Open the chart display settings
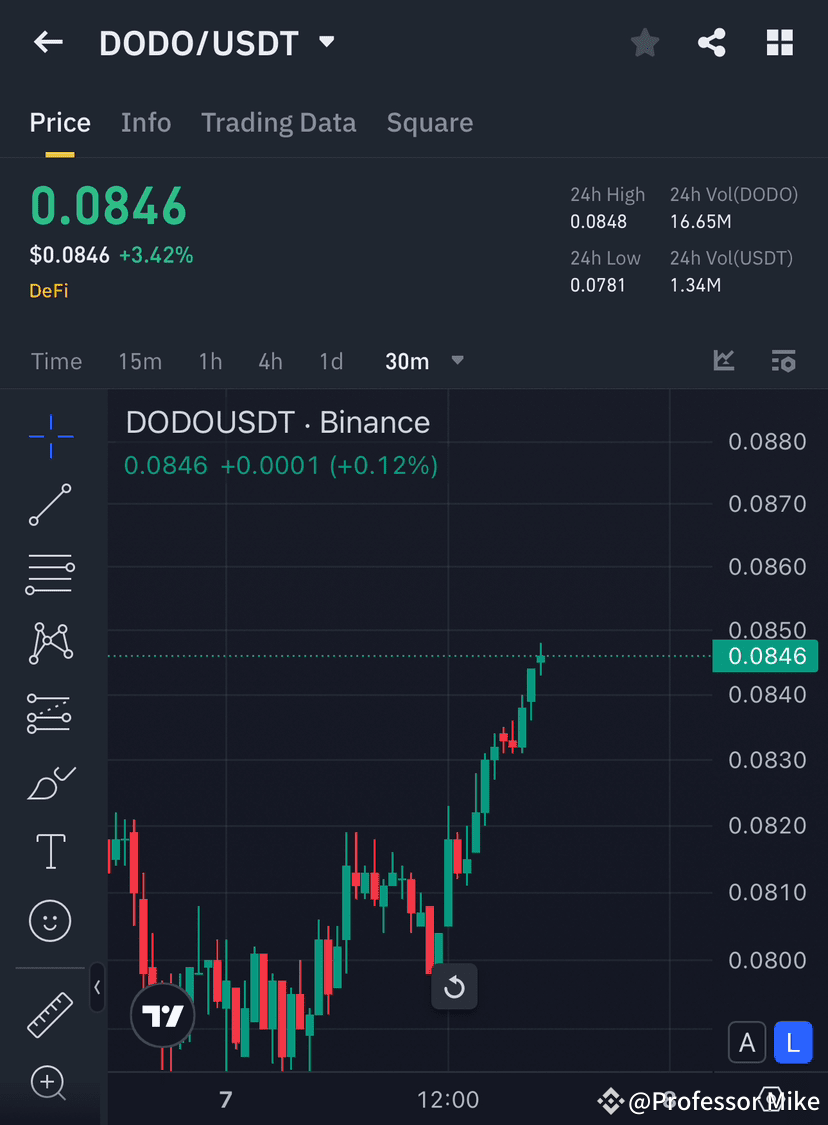The height and width of the screenshot is (1125, 828). (784, 361)
